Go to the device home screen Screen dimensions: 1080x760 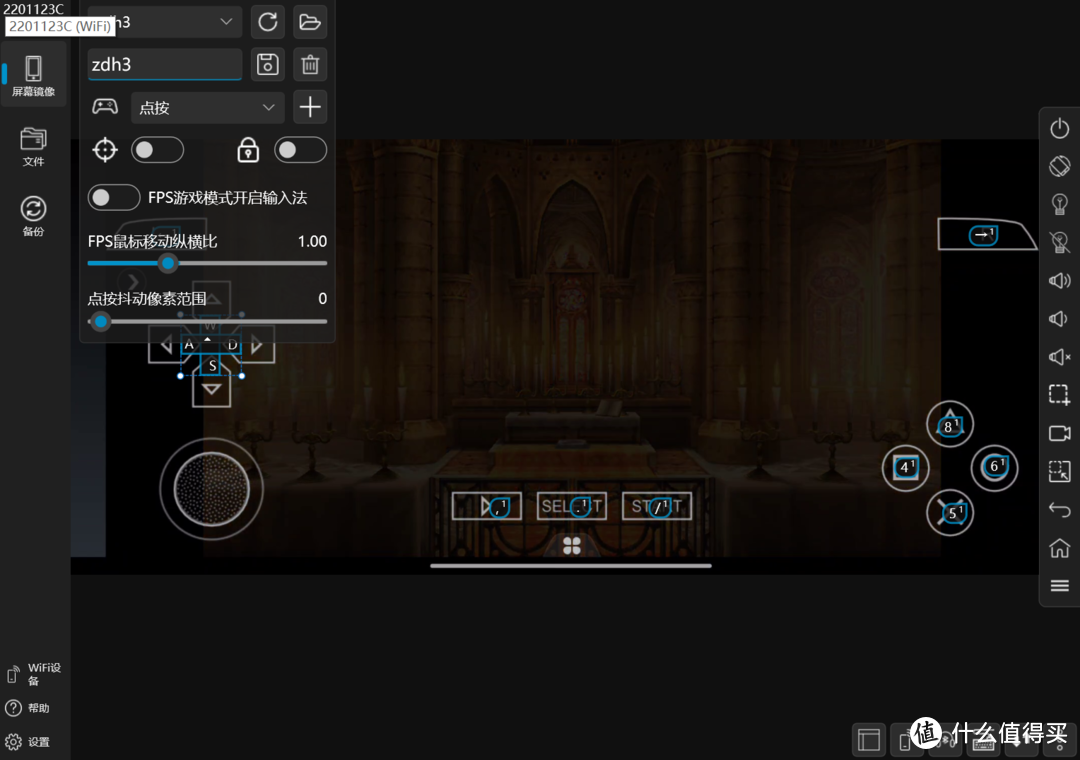pos(1059,547)
